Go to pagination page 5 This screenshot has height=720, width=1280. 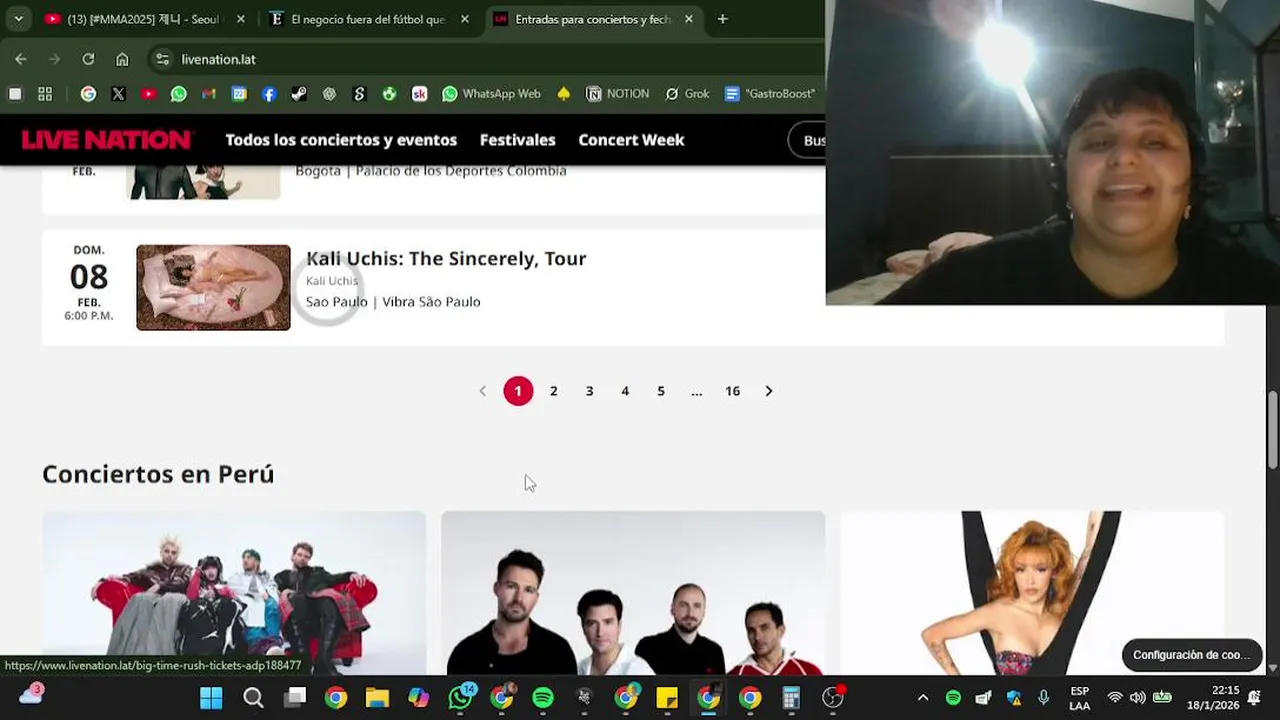[661, 391]
